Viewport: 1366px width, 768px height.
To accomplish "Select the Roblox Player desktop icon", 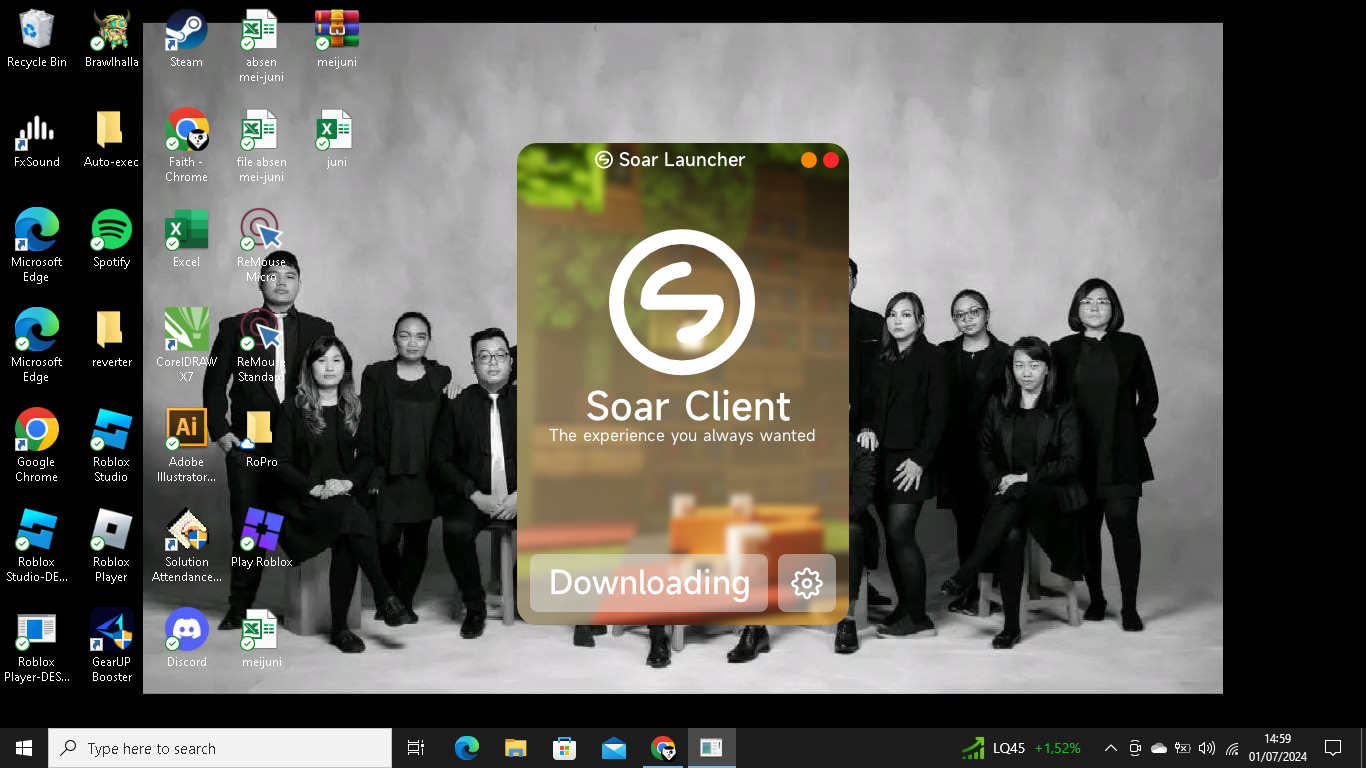I will point(111,547).
